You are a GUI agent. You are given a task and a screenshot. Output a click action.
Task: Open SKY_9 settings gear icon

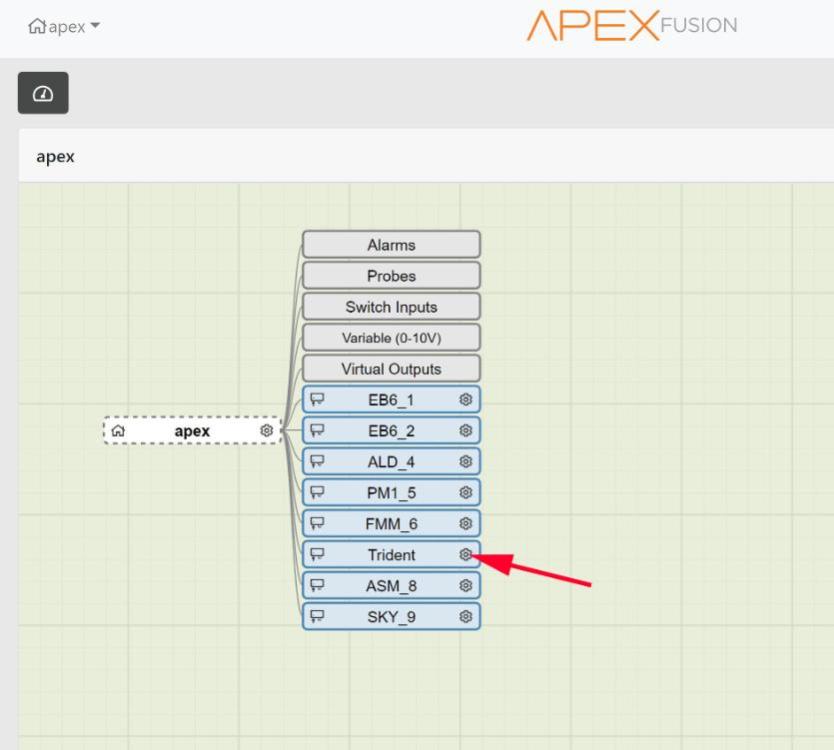pos(465,617)
